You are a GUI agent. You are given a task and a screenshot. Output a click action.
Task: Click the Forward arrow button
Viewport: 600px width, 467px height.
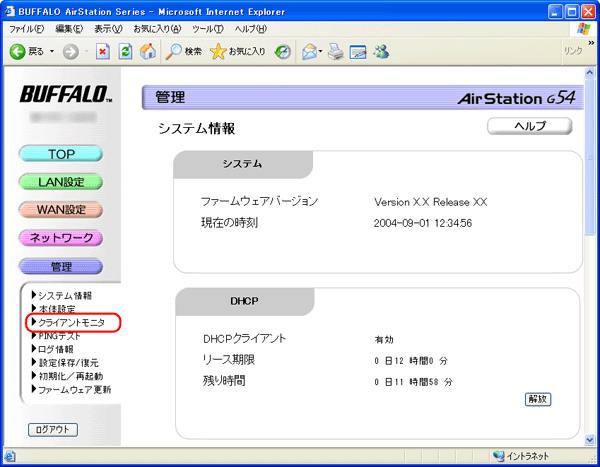(x=71, y=51)
